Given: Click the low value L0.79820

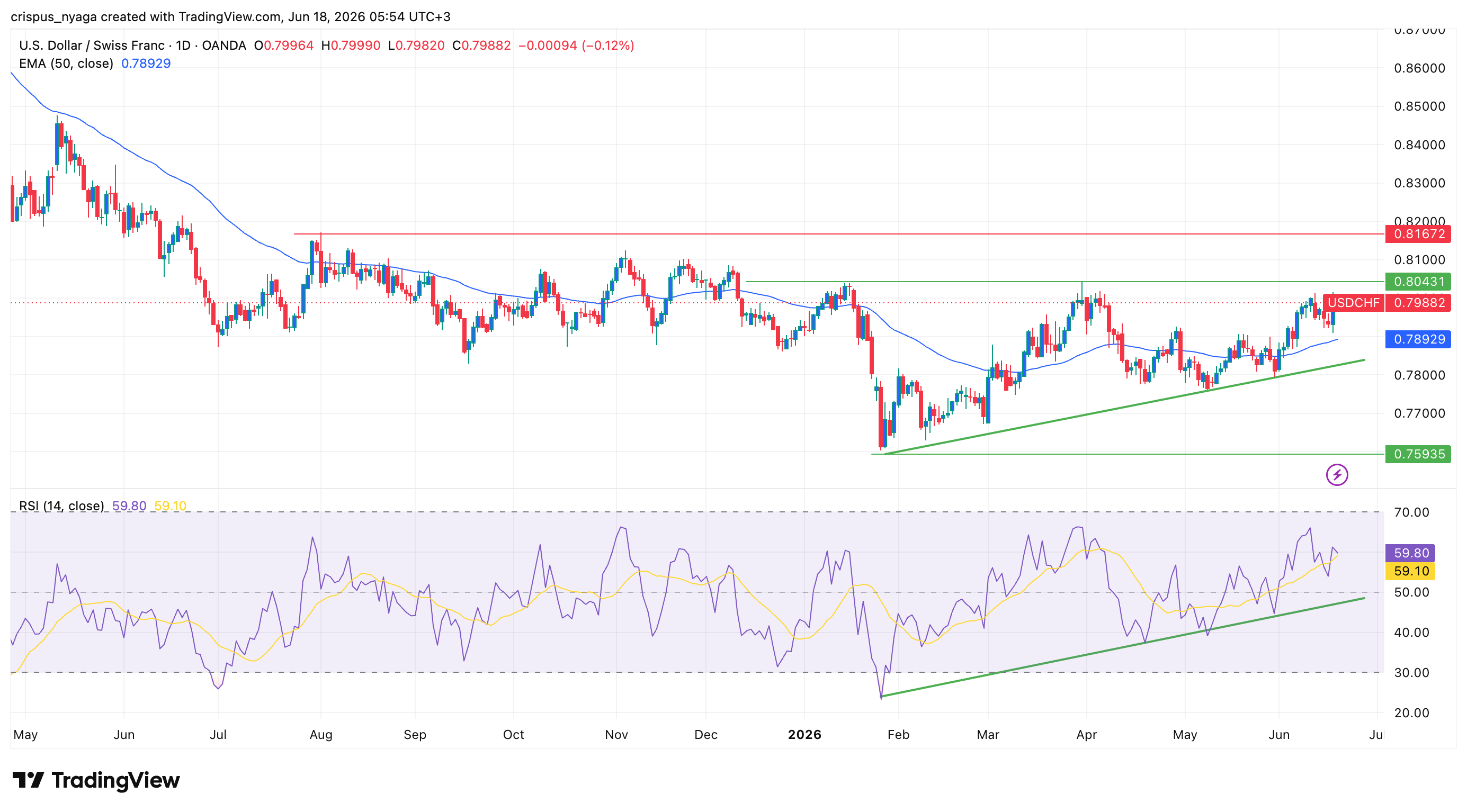Looking at the screenshot, I should 416,46.
